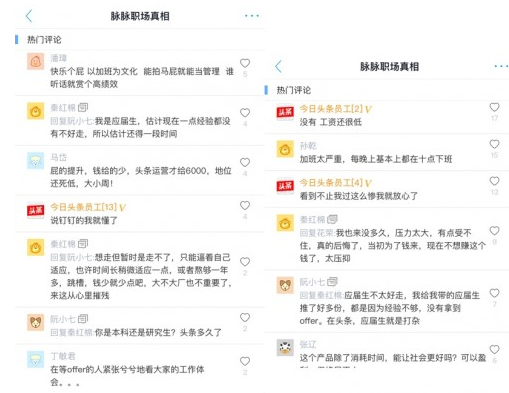509x393 pixels.
Task: Tap the V badge beside 今日头条员工[13]
Action: click(x=122, y=208)
